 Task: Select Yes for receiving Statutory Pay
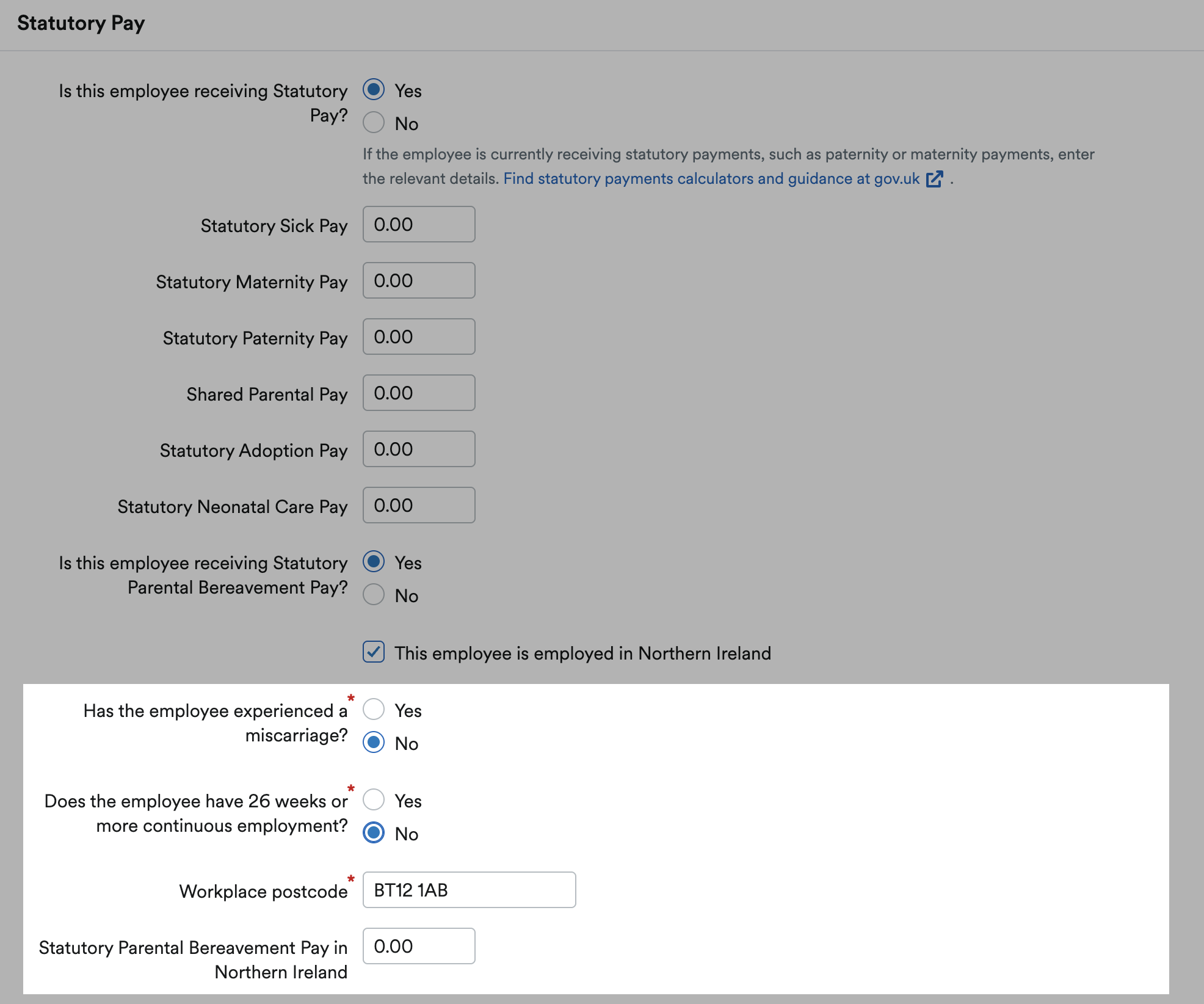374,90
